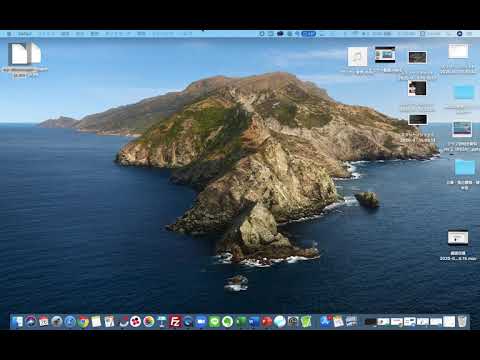Open the Apple menu
This screenshot has height=360, width=480.
click(9, 34)
